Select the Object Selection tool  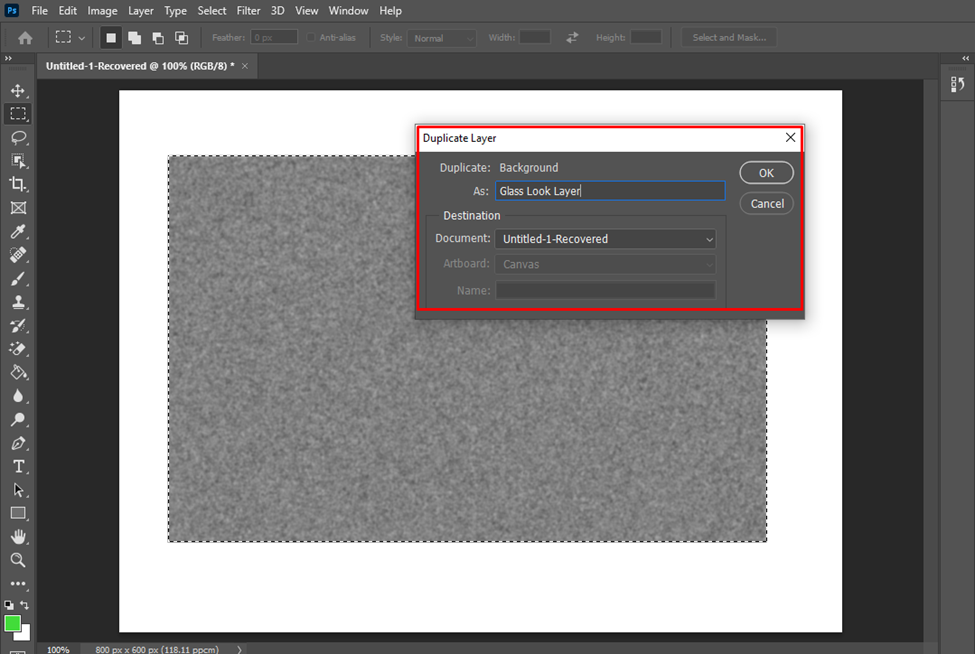tap(18, 161)
